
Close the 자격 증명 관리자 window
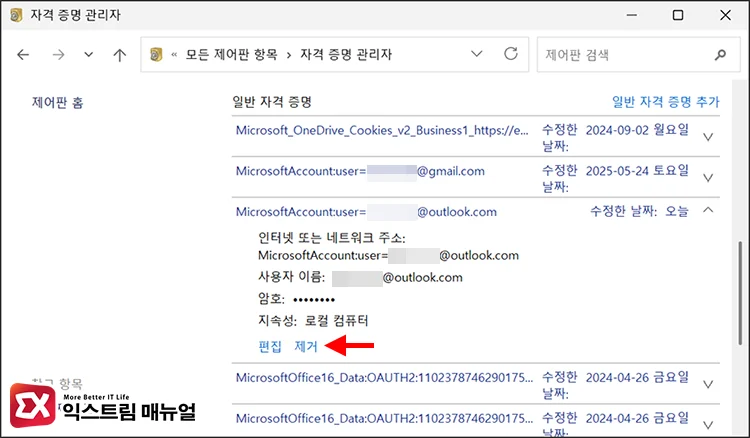tap(725, 15)
